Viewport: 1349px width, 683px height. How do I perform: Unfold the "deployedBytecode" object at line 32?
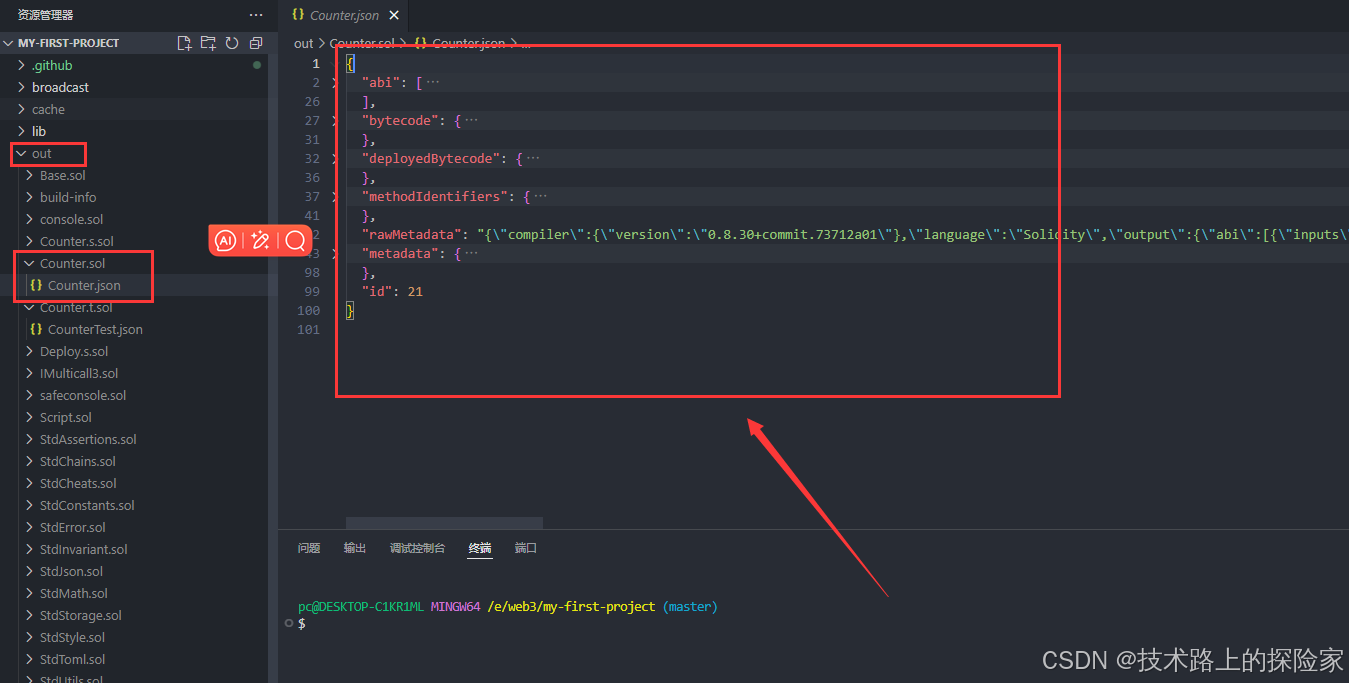click(x=335, y=158)
